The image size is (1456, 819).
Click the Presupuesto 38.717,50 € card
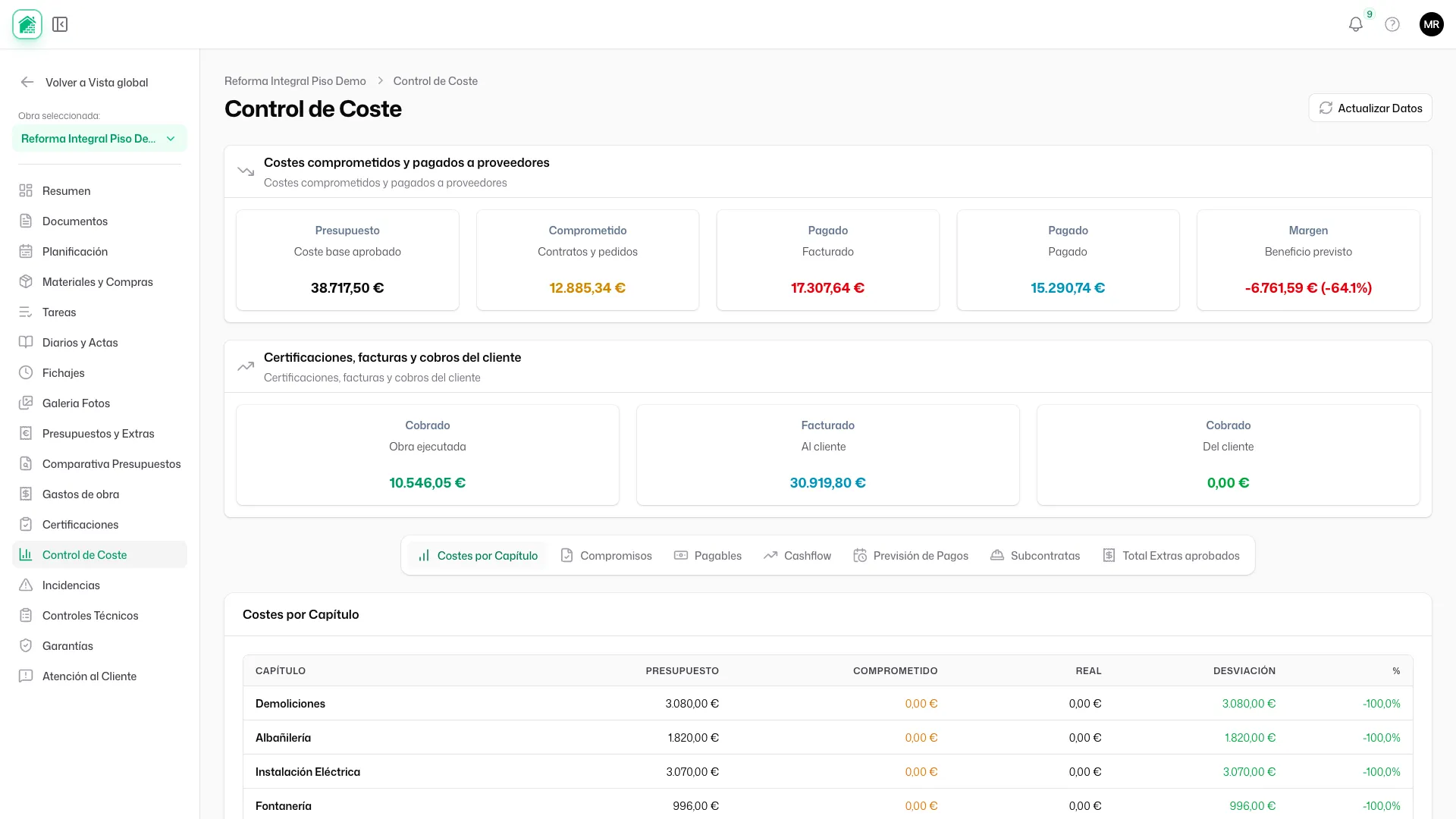[x=347, y=260]
